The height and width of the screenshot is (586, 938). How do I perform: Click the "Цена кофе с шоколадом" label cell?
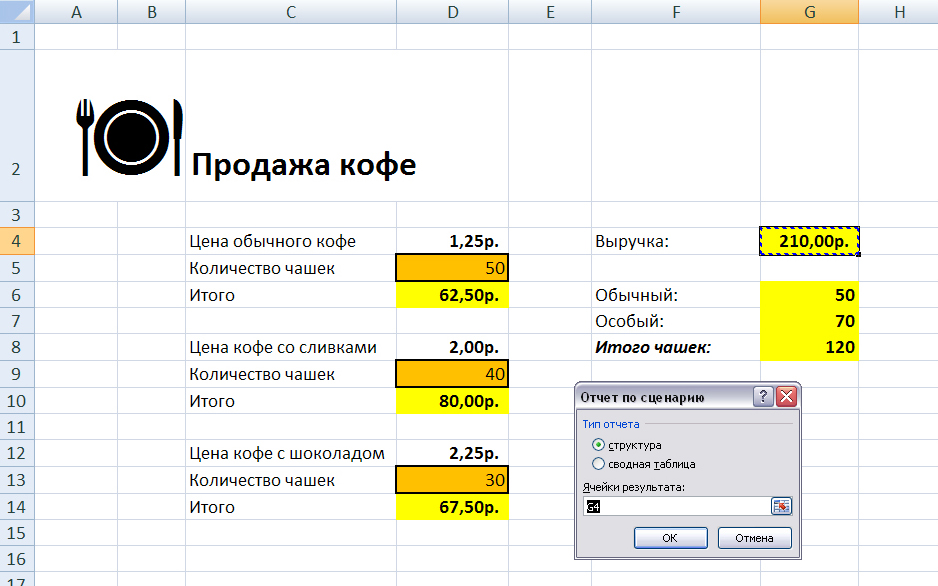click(291, 453)
